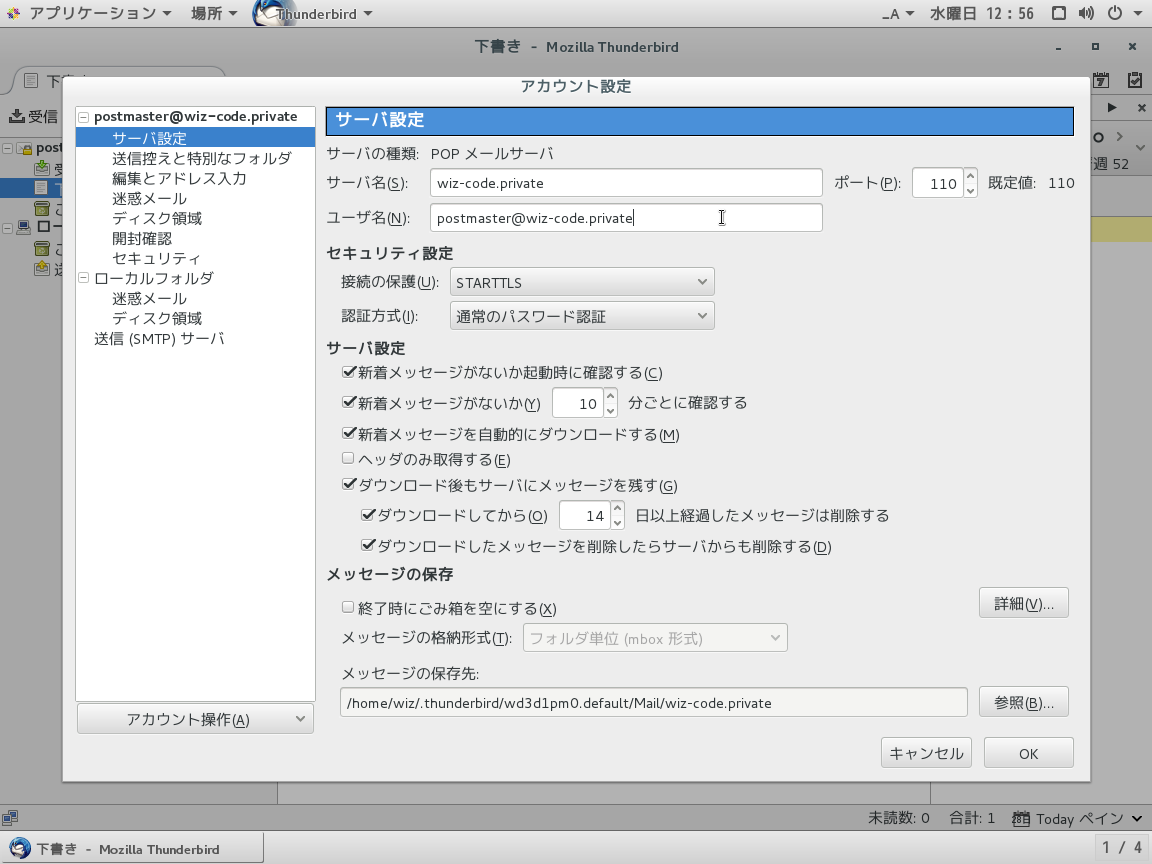Click the 合計: 1 status text

click(x=971, y=818)
